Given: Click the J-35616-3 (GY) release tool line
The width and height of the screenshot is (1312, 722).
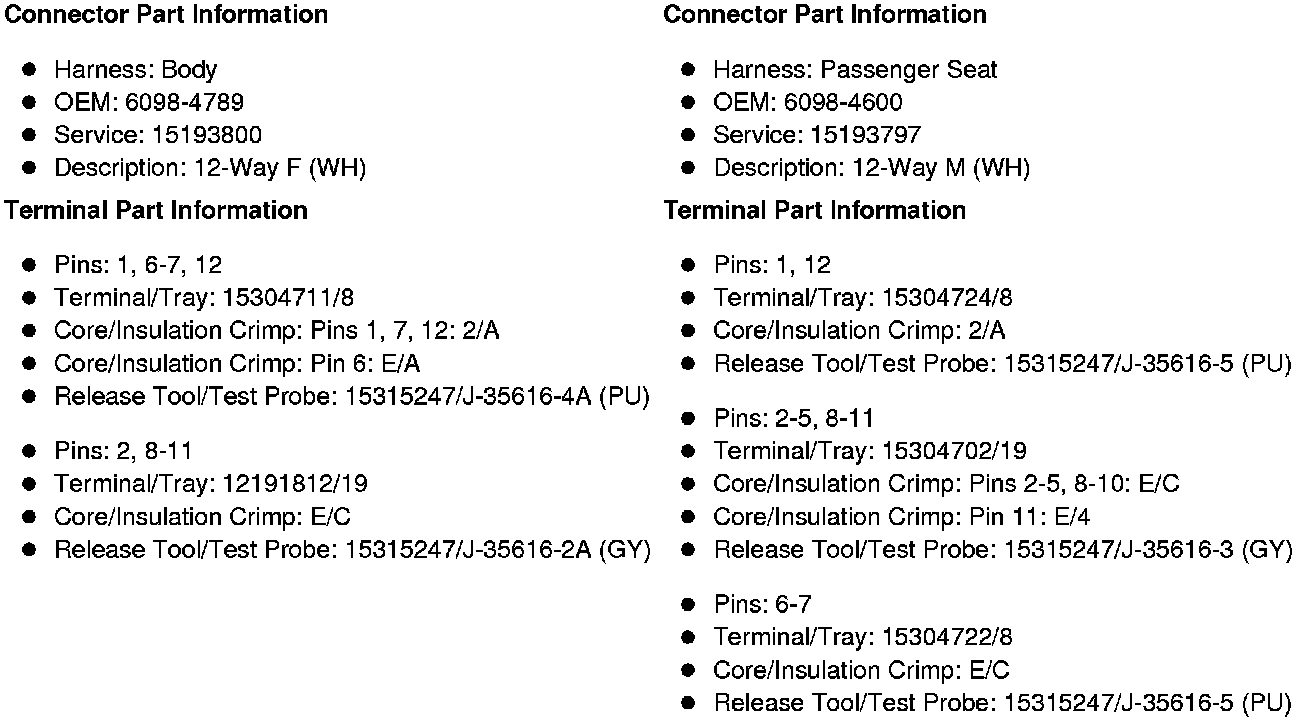Looking at the screenshot, I should (1003, 550).
